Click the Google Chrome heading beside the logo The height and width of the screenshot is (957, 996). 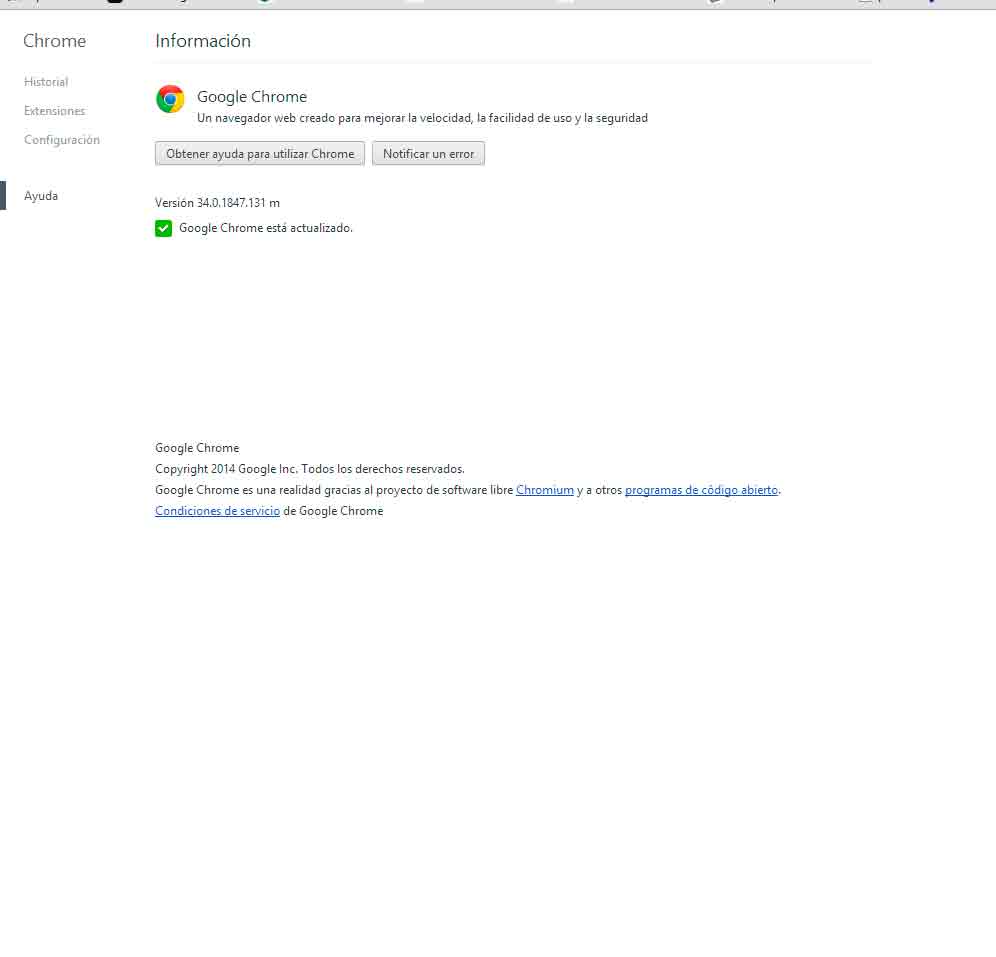point(252,97)
